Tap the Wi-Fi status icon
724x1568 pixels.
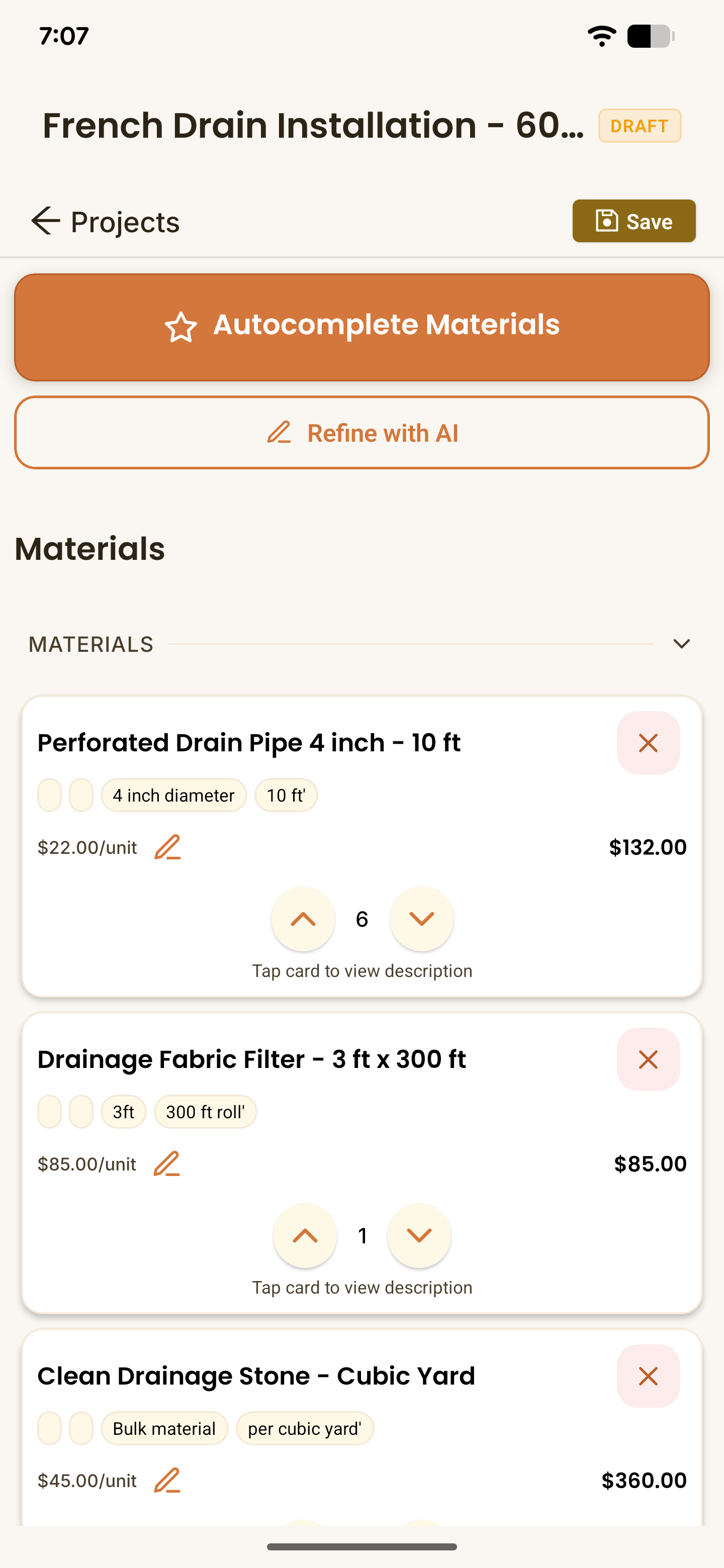(x=602, y=37)
